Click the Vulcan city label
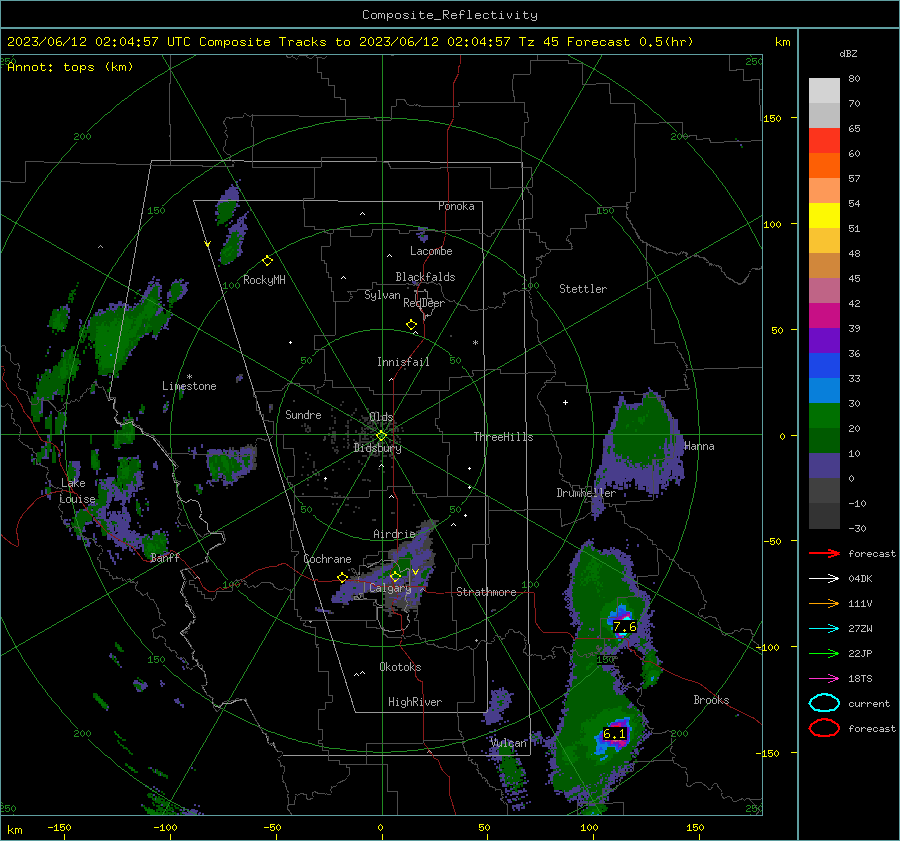This screenshot has width=900, height=841. click(x=509, y=743)
